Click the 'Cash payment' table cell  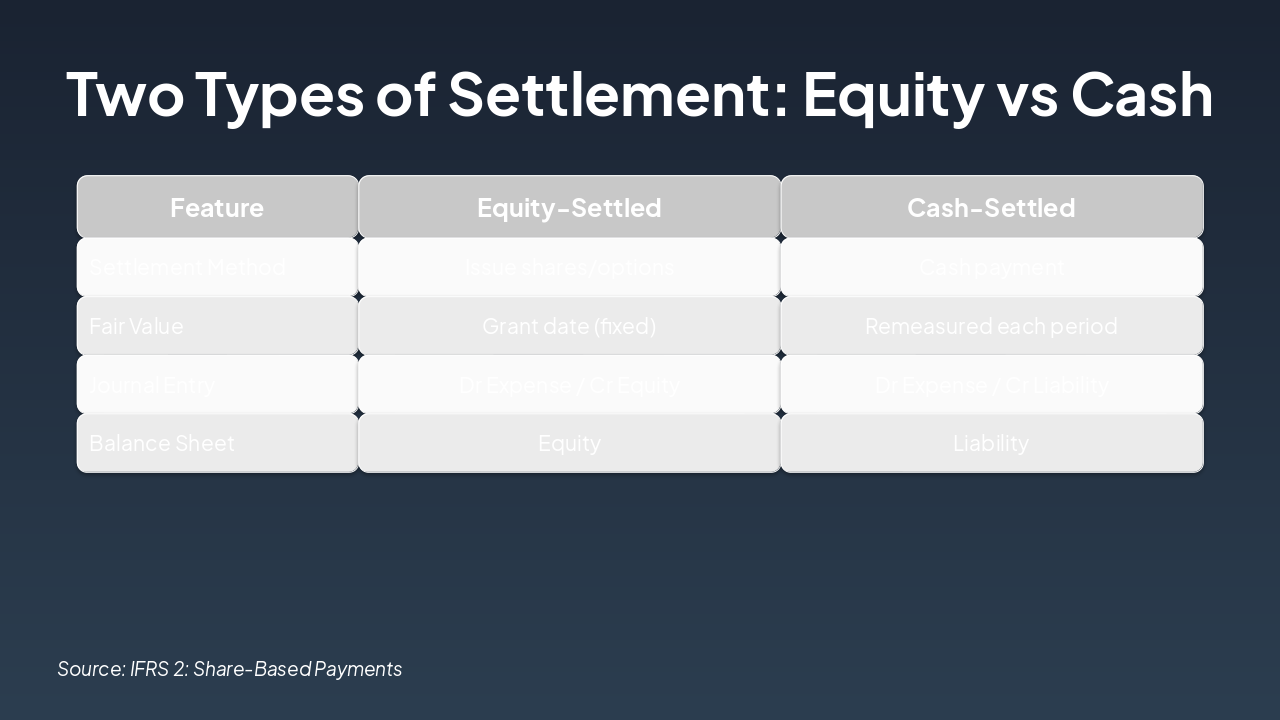(x=991, y=267)
